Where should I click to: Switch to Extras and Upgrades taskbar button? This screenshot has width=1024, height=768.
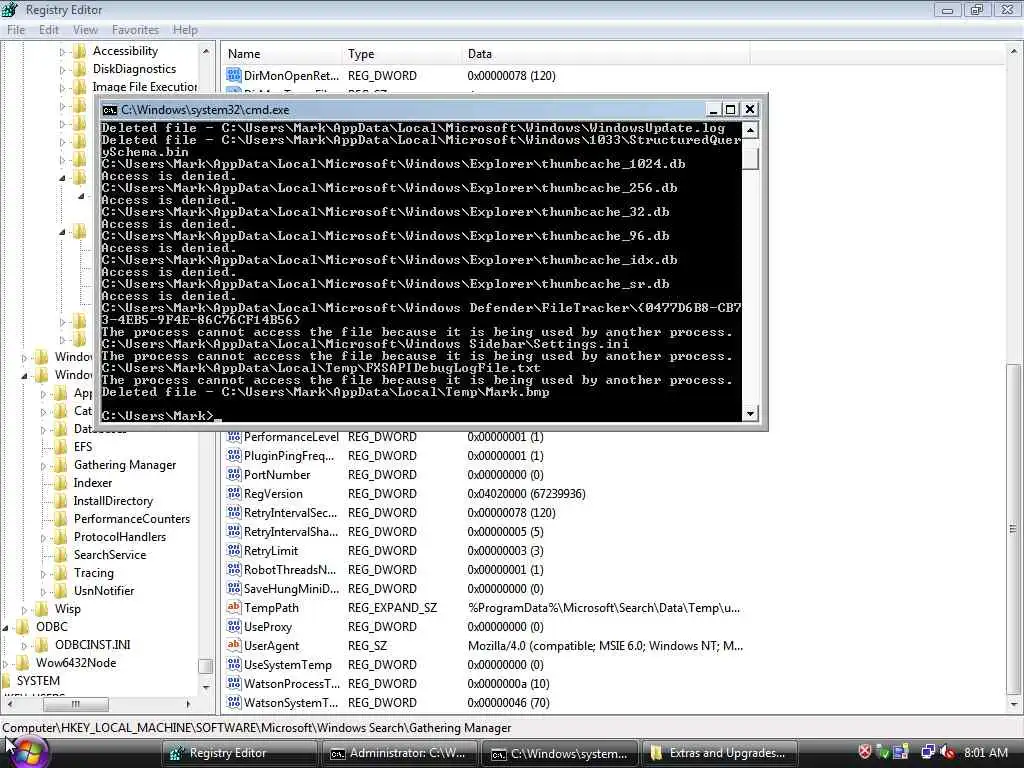click(x=720, y=753)
